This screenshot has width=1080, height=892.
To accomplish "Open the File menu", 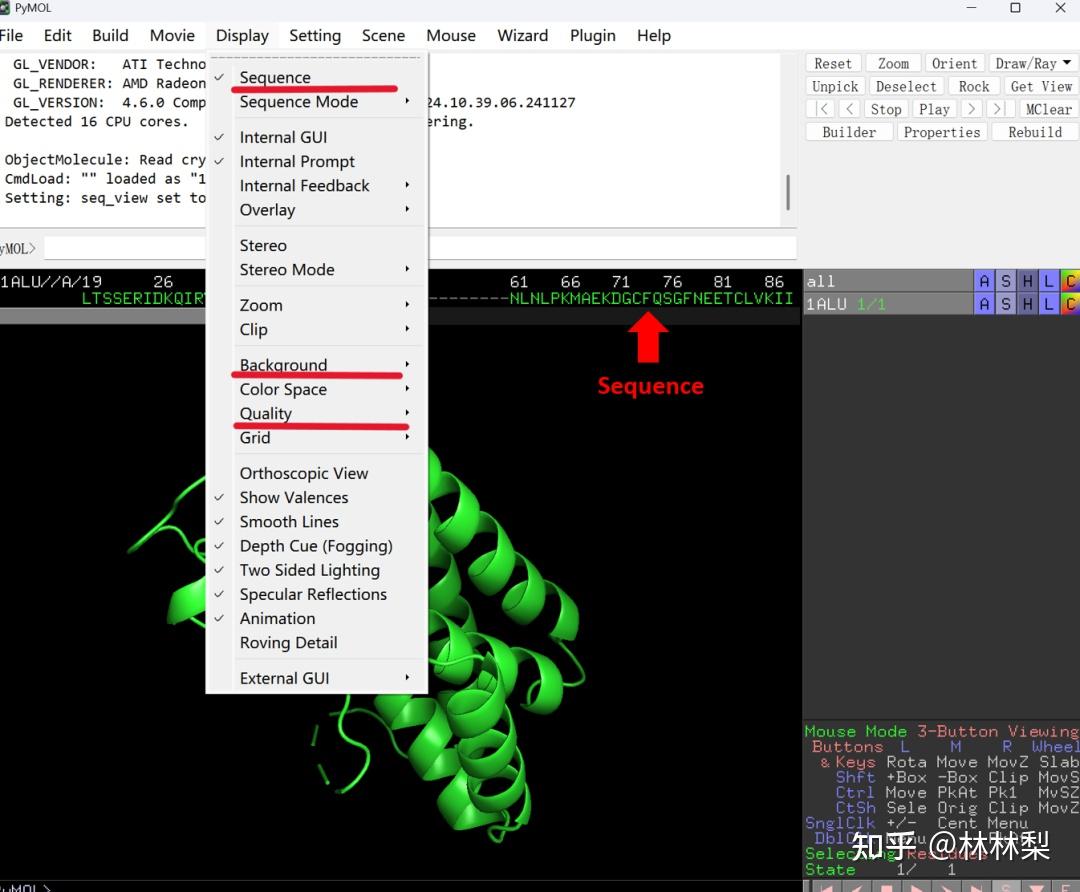I will coord(11,35).
